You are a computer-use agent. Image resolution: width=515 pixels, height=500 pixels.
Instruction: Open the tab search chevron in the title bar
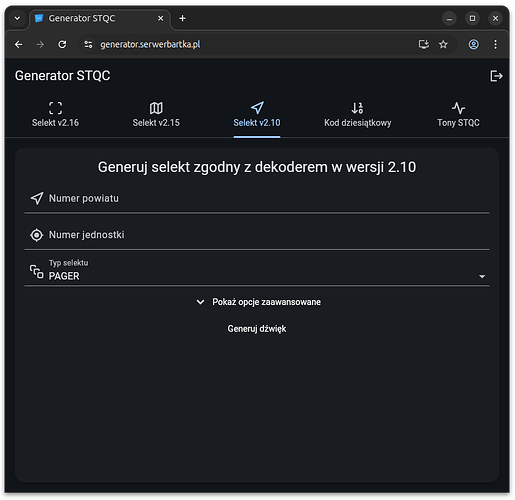17,18
